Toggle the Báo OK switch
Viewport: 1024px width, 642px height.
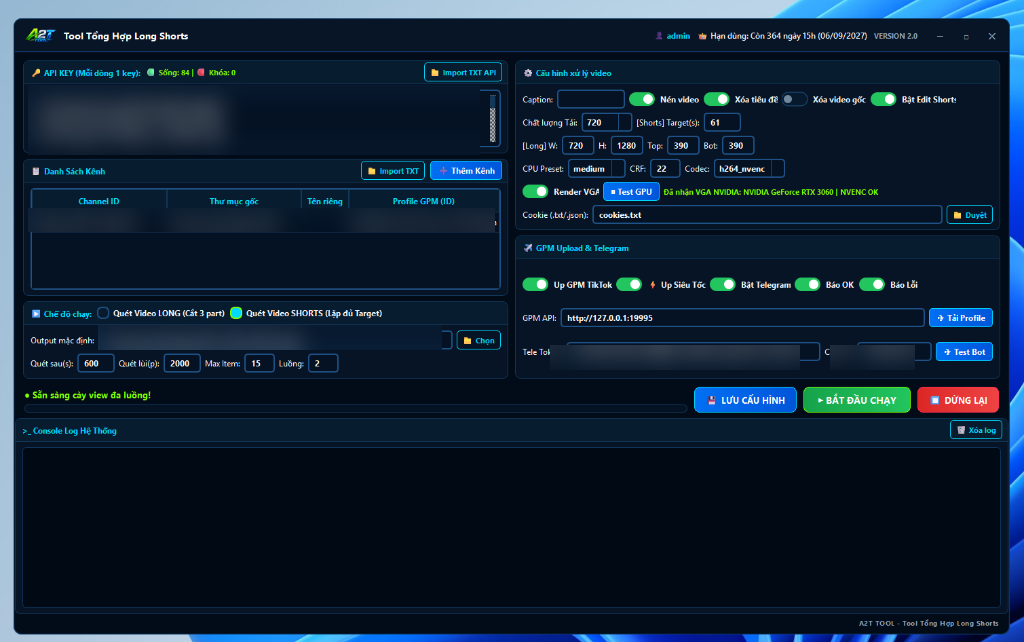point(807,284)
